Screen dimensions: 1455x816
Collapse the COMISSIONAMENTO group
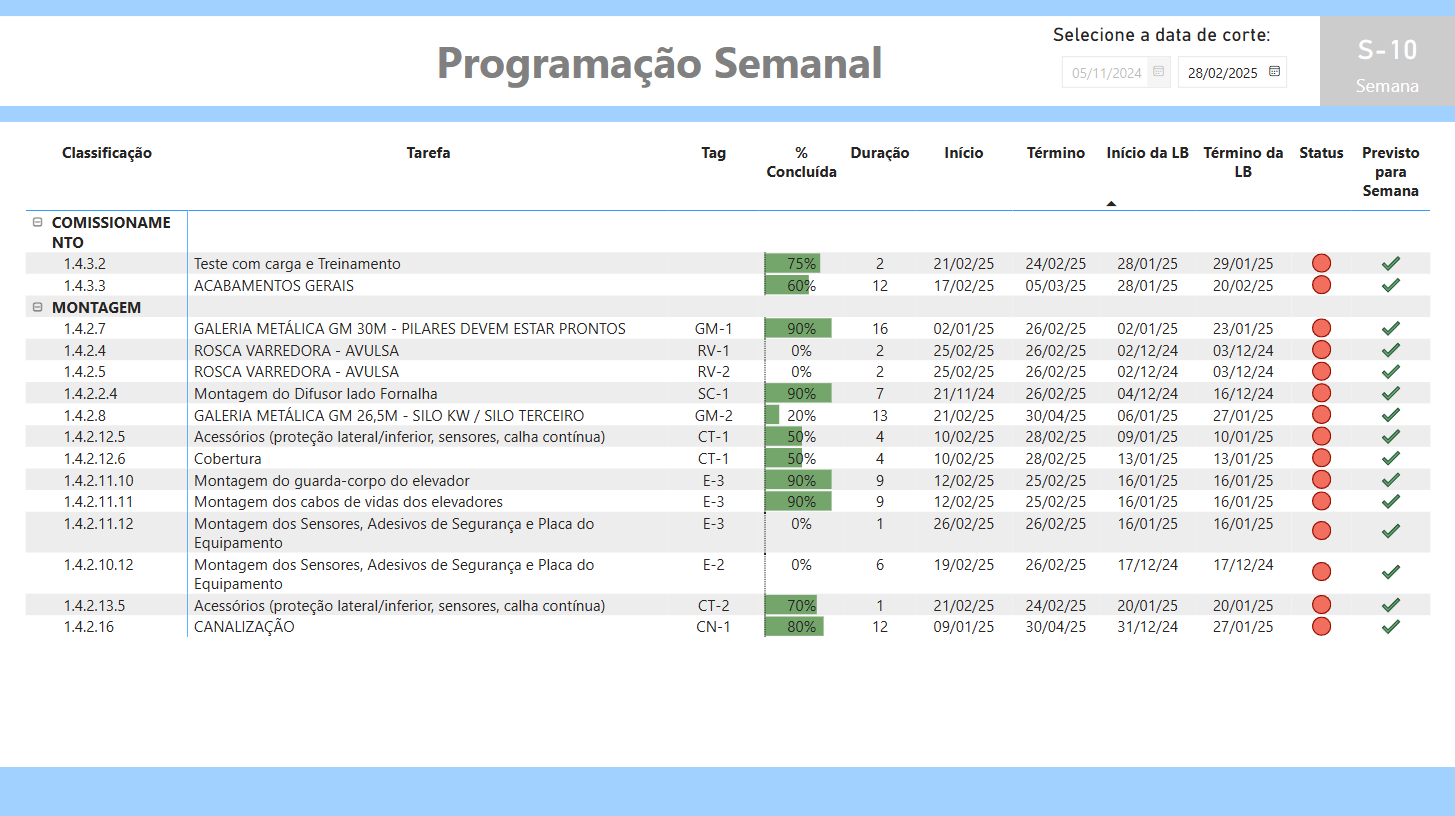click(37, 223)
